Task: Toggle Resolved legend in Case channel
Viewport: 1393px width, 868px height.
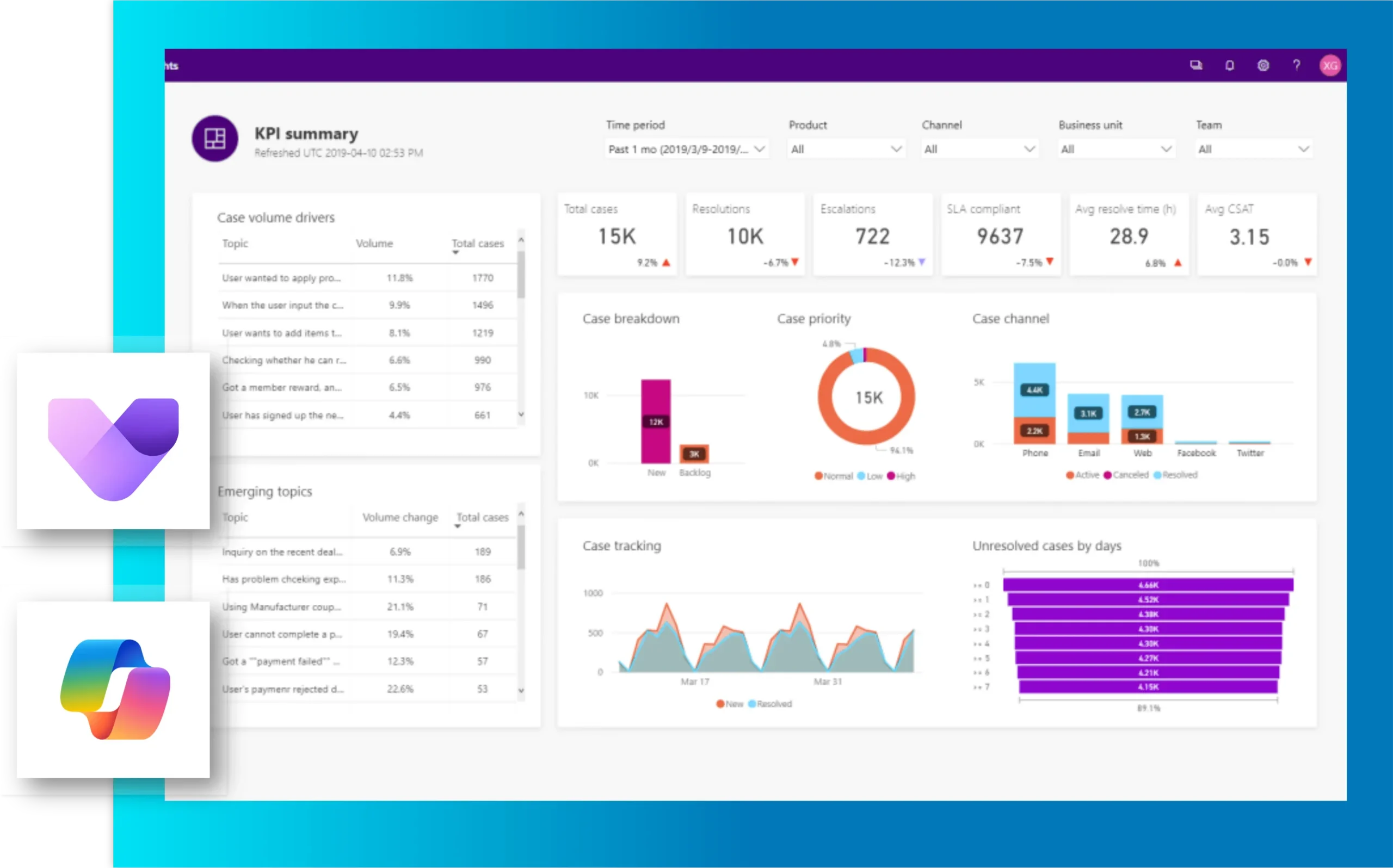Action: pos(1175,475)
